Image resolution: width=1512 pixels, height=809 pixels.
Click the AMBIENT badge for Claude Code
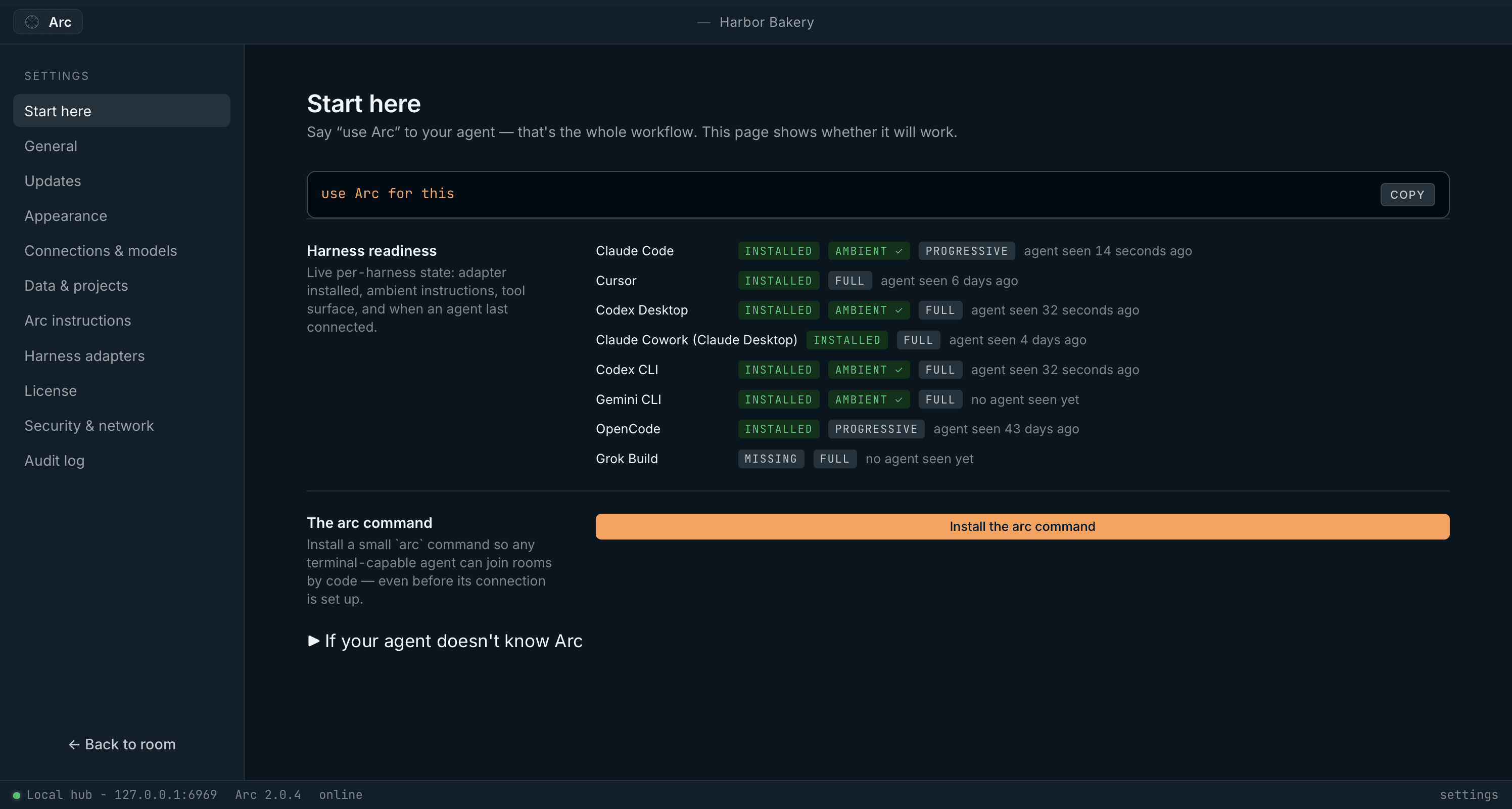pos(868,251)
